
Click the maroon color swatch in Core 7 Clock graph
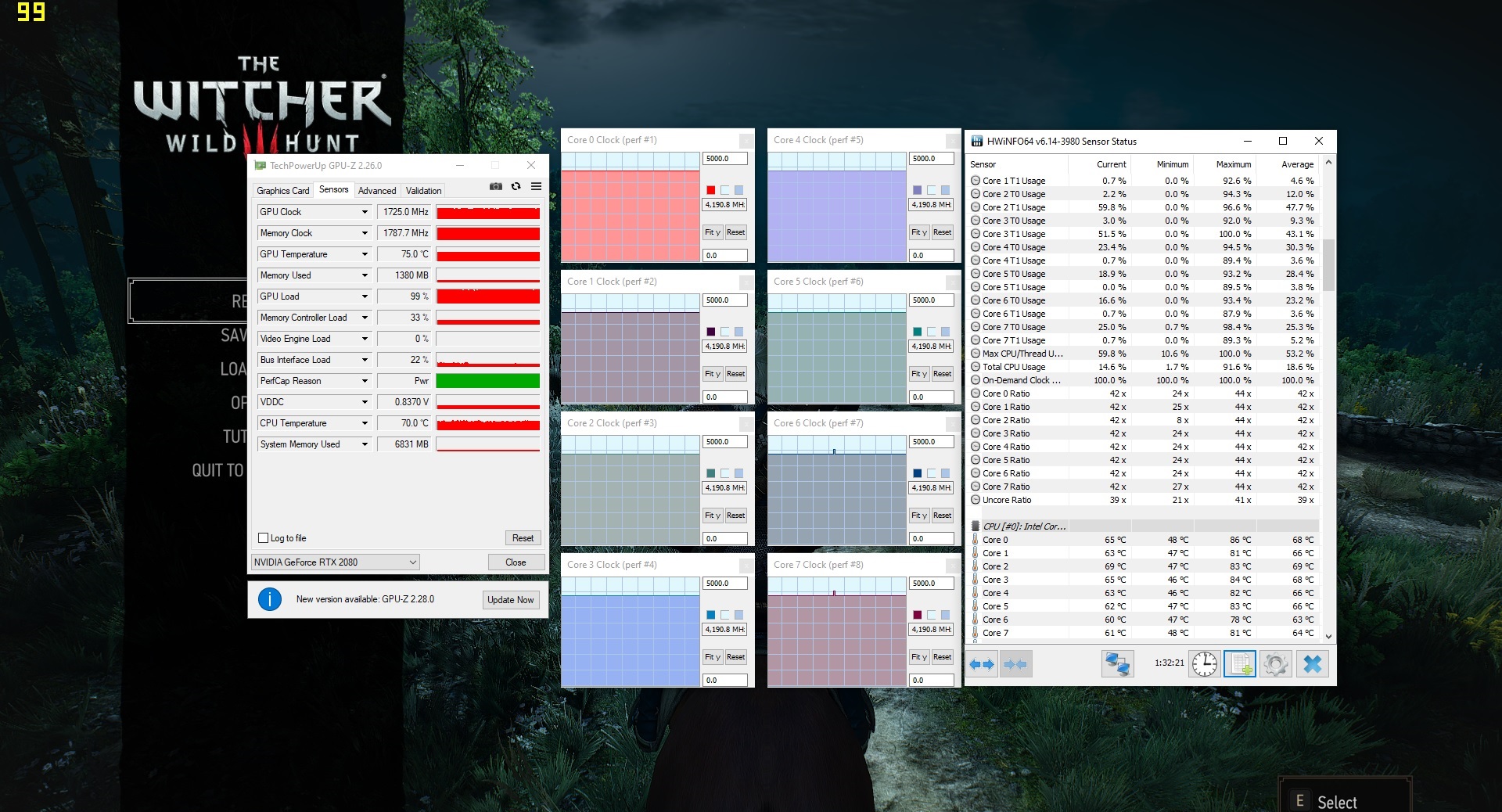pyautogui.click(x=917, y=615)
